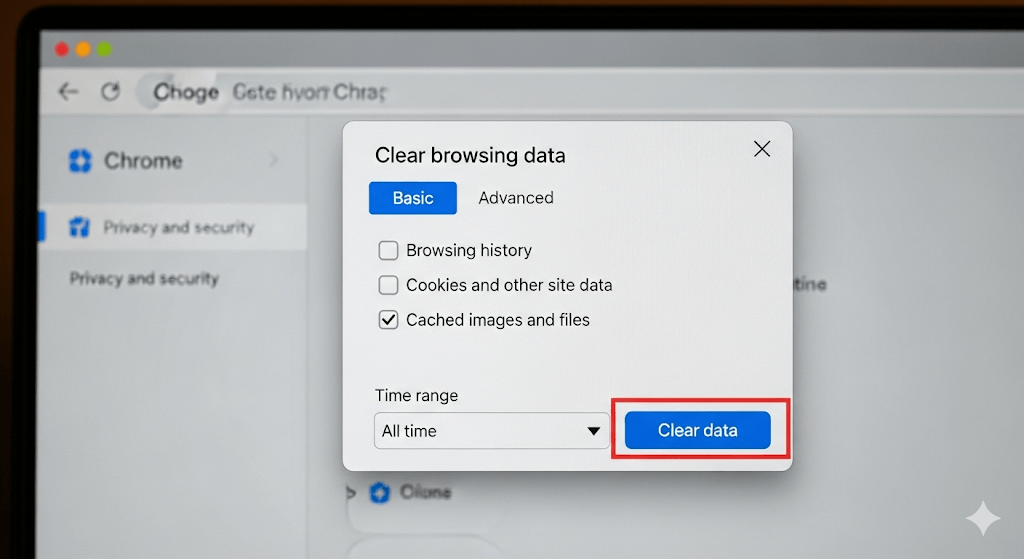Close the Clear browsing data dialog
This screenshot has height=559, width=1024.
(x=761, y=149)
